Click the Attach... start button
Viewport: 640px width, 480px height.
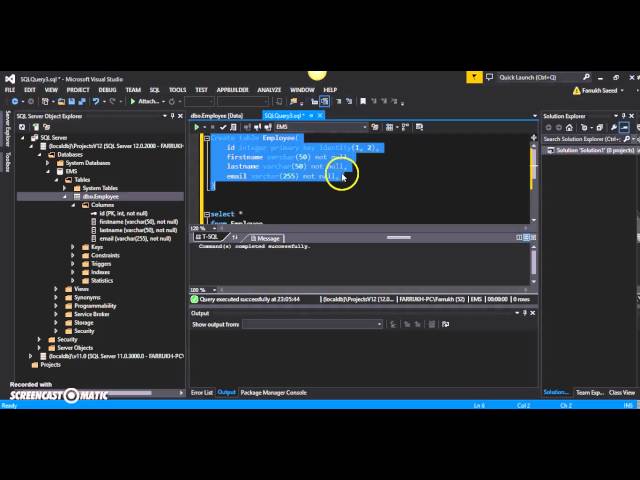144,101
